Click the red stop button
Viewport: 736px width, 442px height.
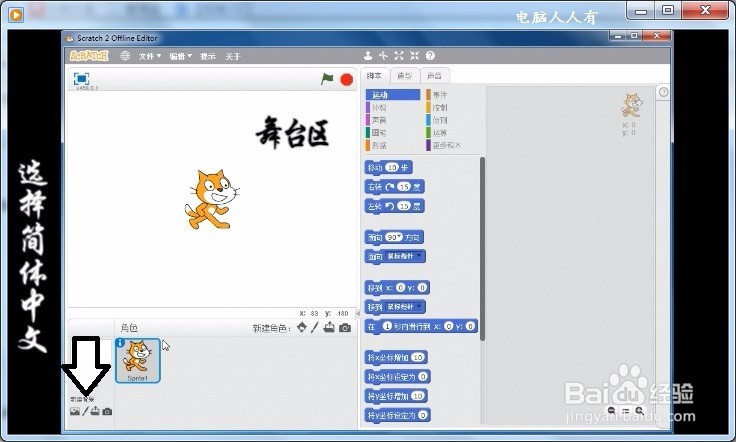click(346, 80)
